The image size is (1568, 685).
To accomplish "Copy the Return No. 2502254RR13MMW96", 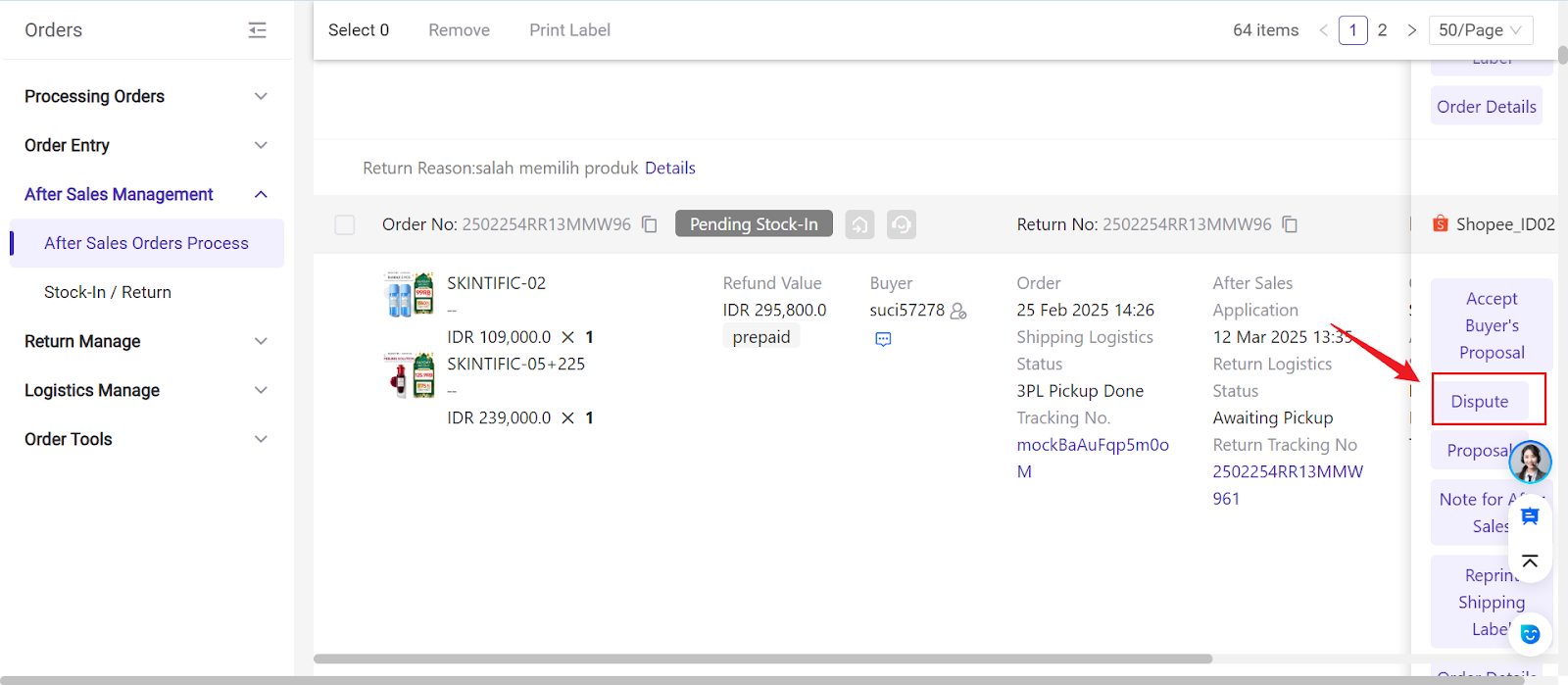I will click(x=1290, y=224).
